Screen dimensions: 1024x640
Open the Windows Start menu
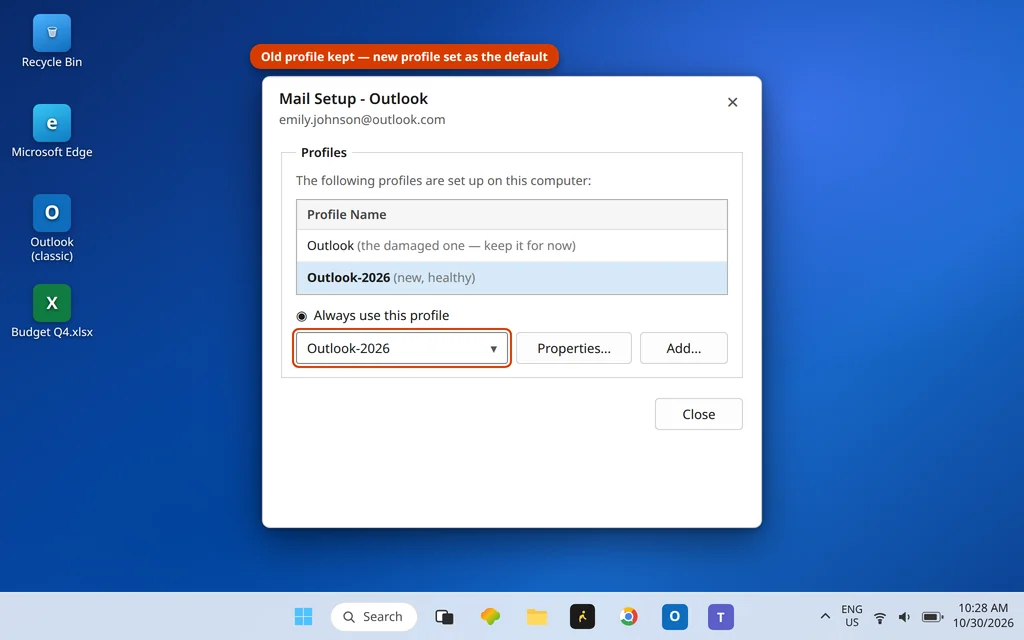(x=304, y=616)
